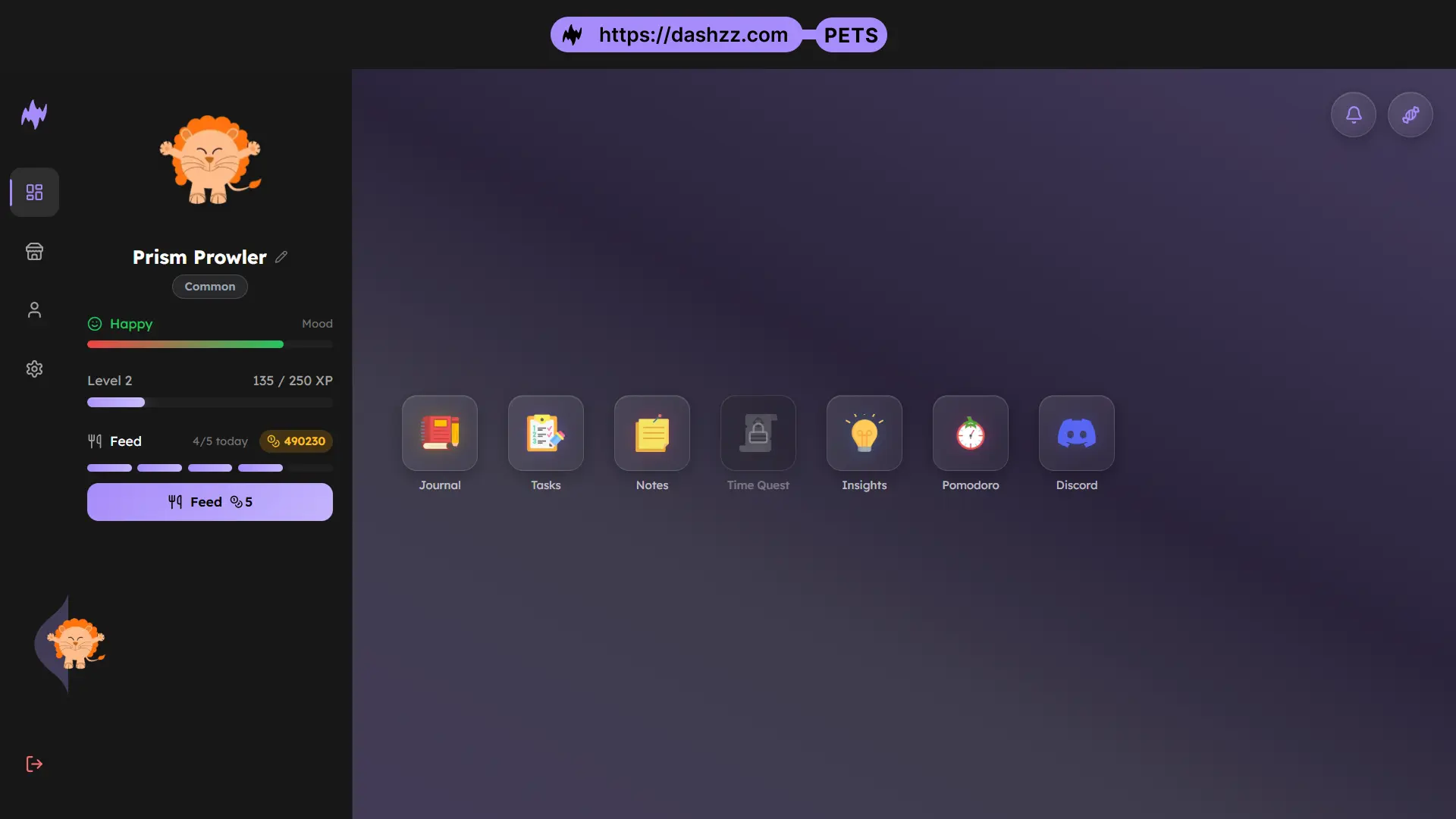The height and width of the screenshot is (819, 1456).
Task: Open the Shop storefront in sidebar
Action: 35,251
